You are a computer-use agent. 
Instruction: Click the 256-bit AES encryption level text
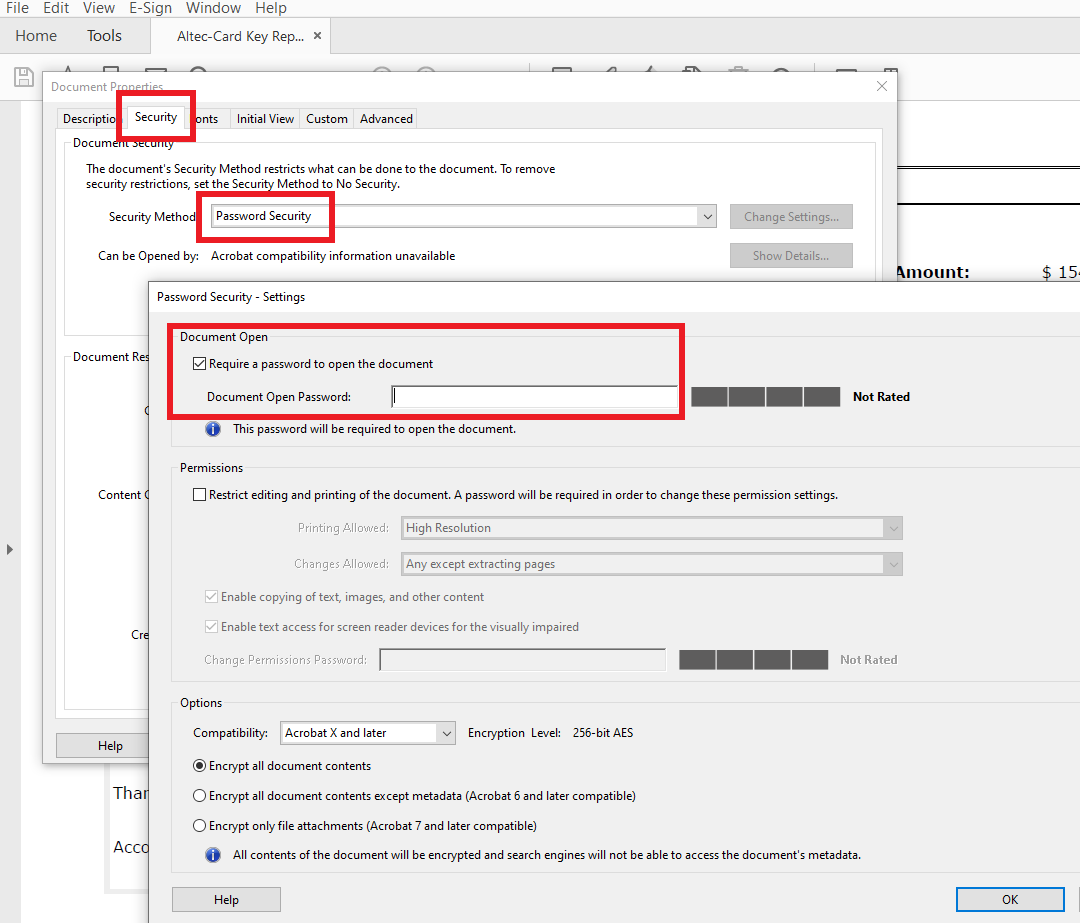603,733
